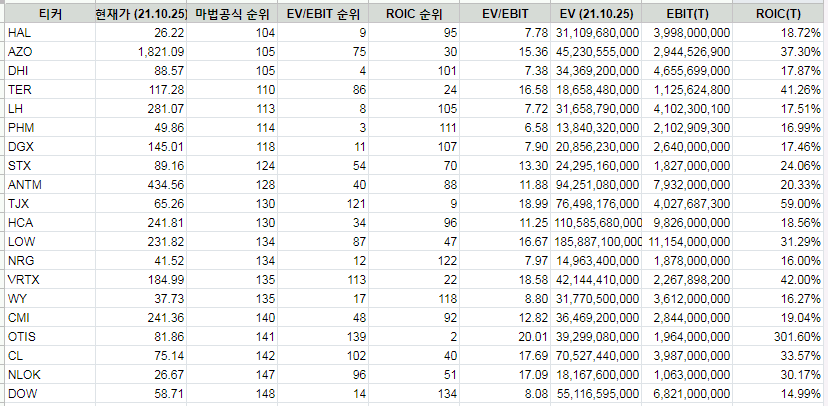The height and width of the screenshot is (406, 828).
Task: Click the DOW ticker cell
Action: (50, 394)
